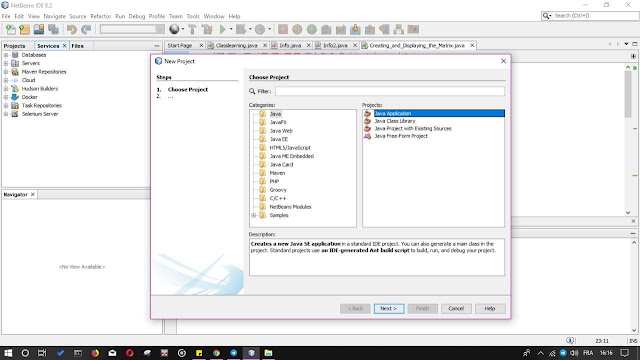The width and height of the screenshot is (640, 360).
Task: Select the Maven category
Action: (x=277, y=173)
